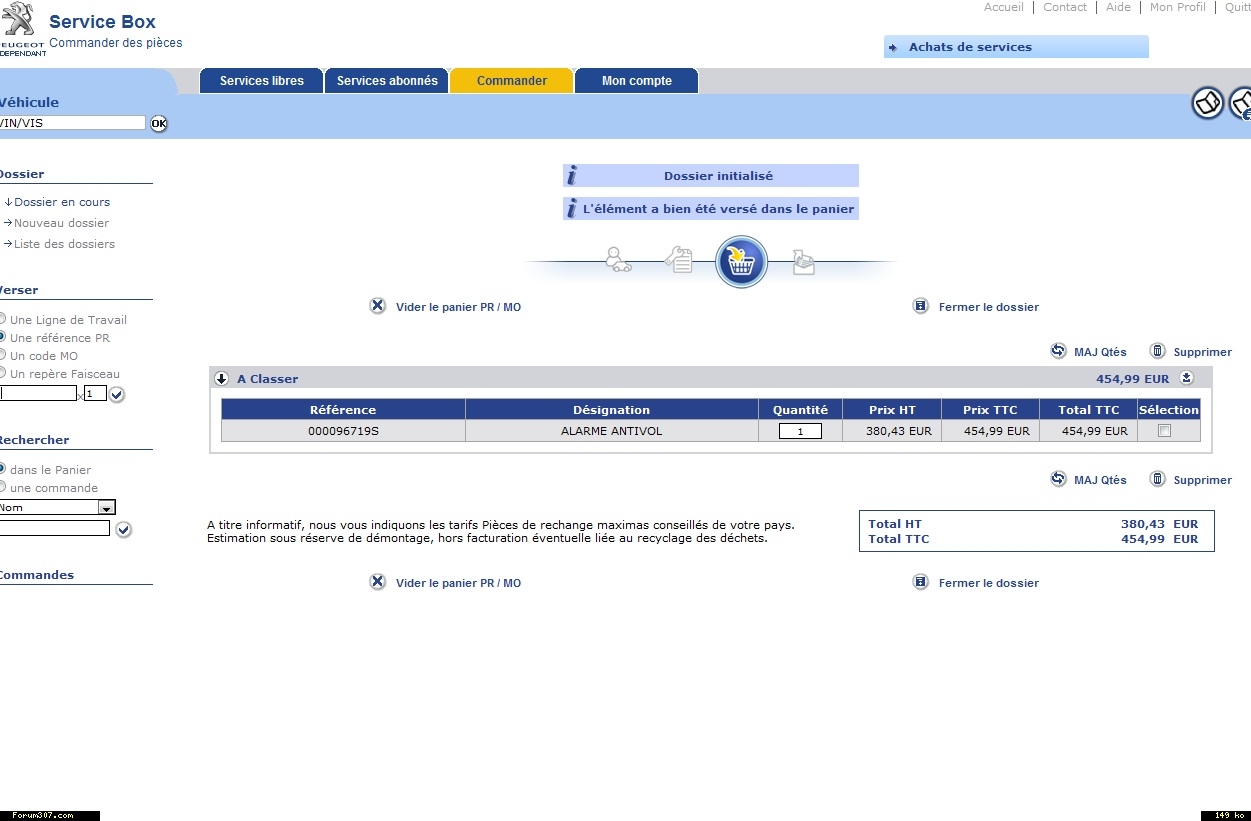Image resolution: width=1251 pixels, height=821 pixels.
Task: Click the top MAJ Qtés refresh icon
Action: point(1058,351)
